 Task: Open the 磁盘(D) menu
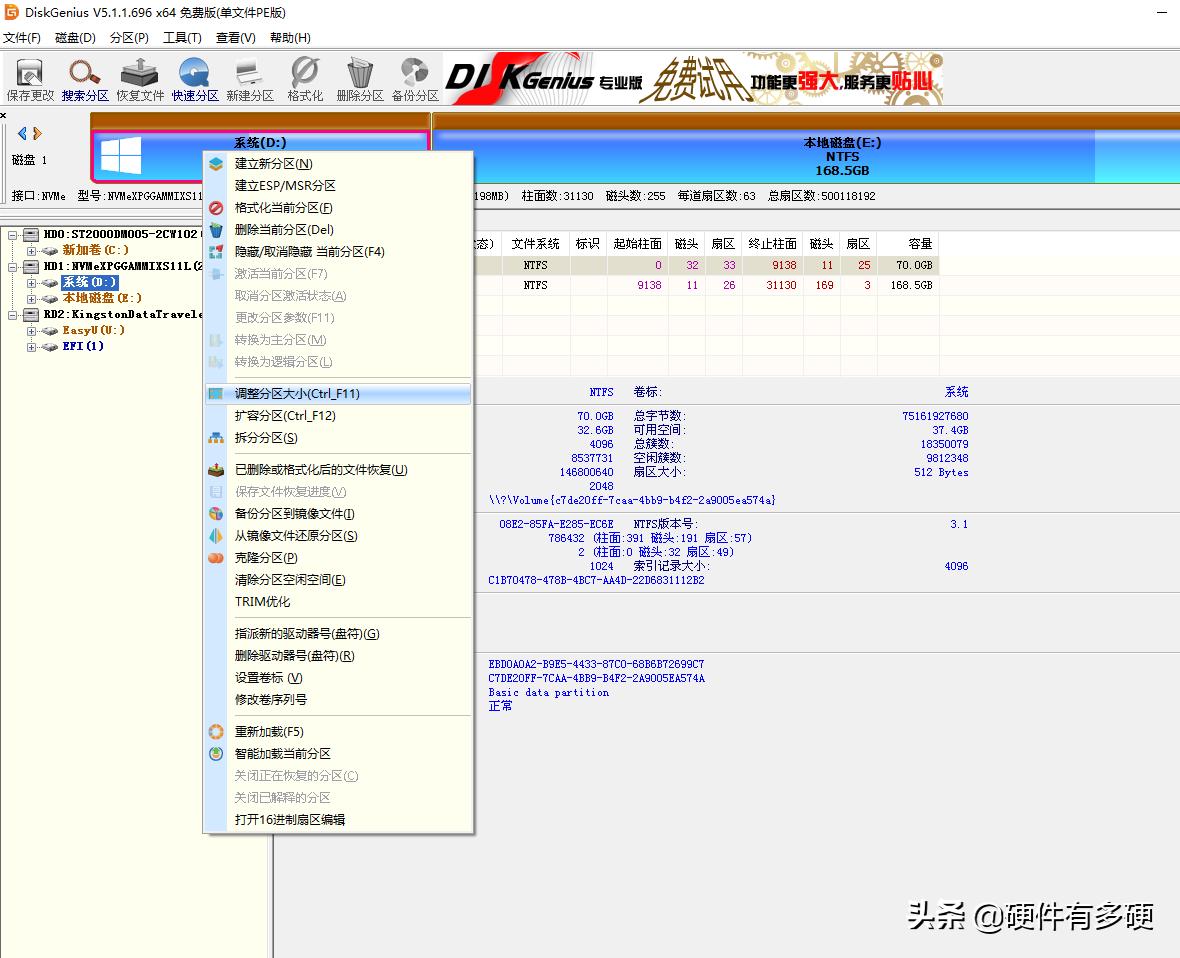point(75,37)
